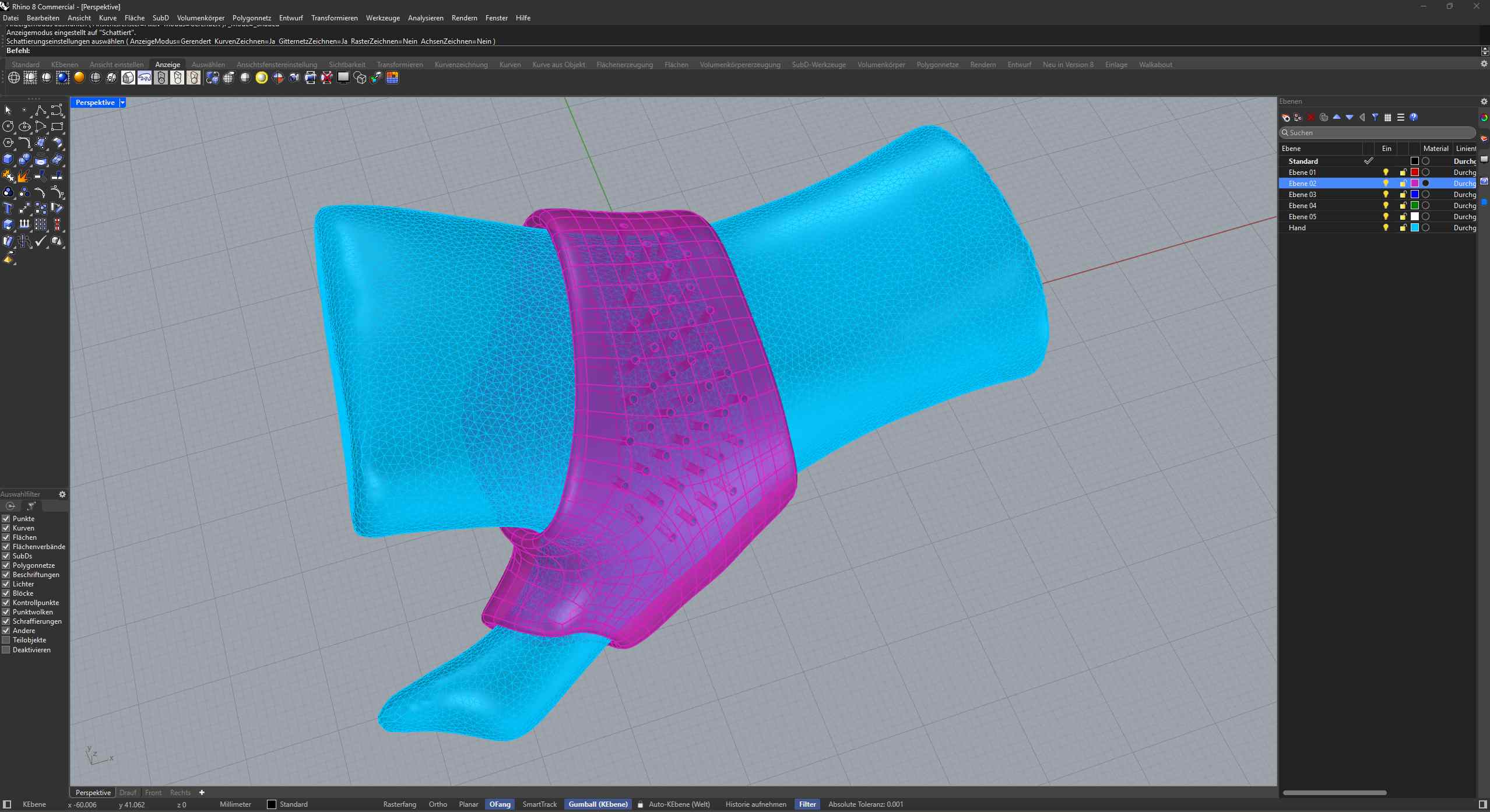Move layer down via blue down arrow
This screenshot has width=1490, height=812.
tap(1348, 117)
